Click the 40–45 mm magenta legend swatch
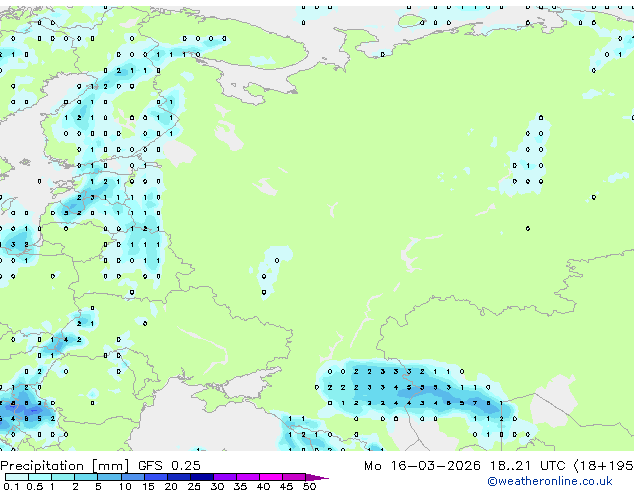Image resolution: width=634 pixels, height=490 pixels. [271, 477]
